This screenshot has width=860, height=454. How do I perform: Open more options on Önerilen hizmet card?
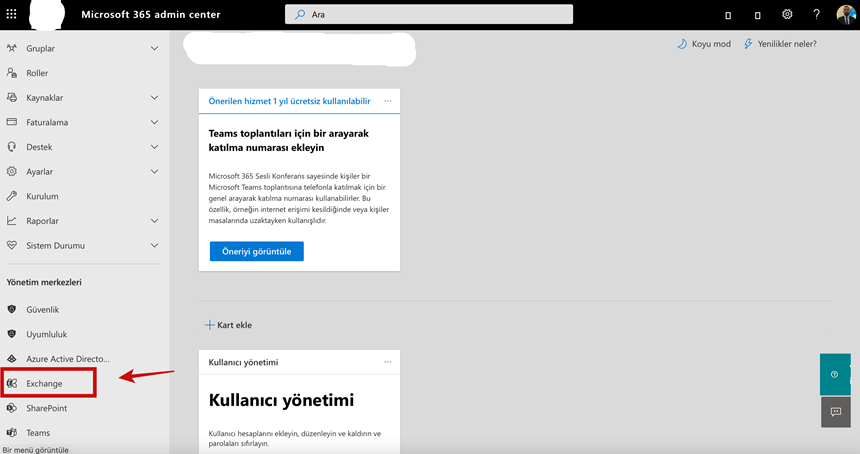[388, 101]
